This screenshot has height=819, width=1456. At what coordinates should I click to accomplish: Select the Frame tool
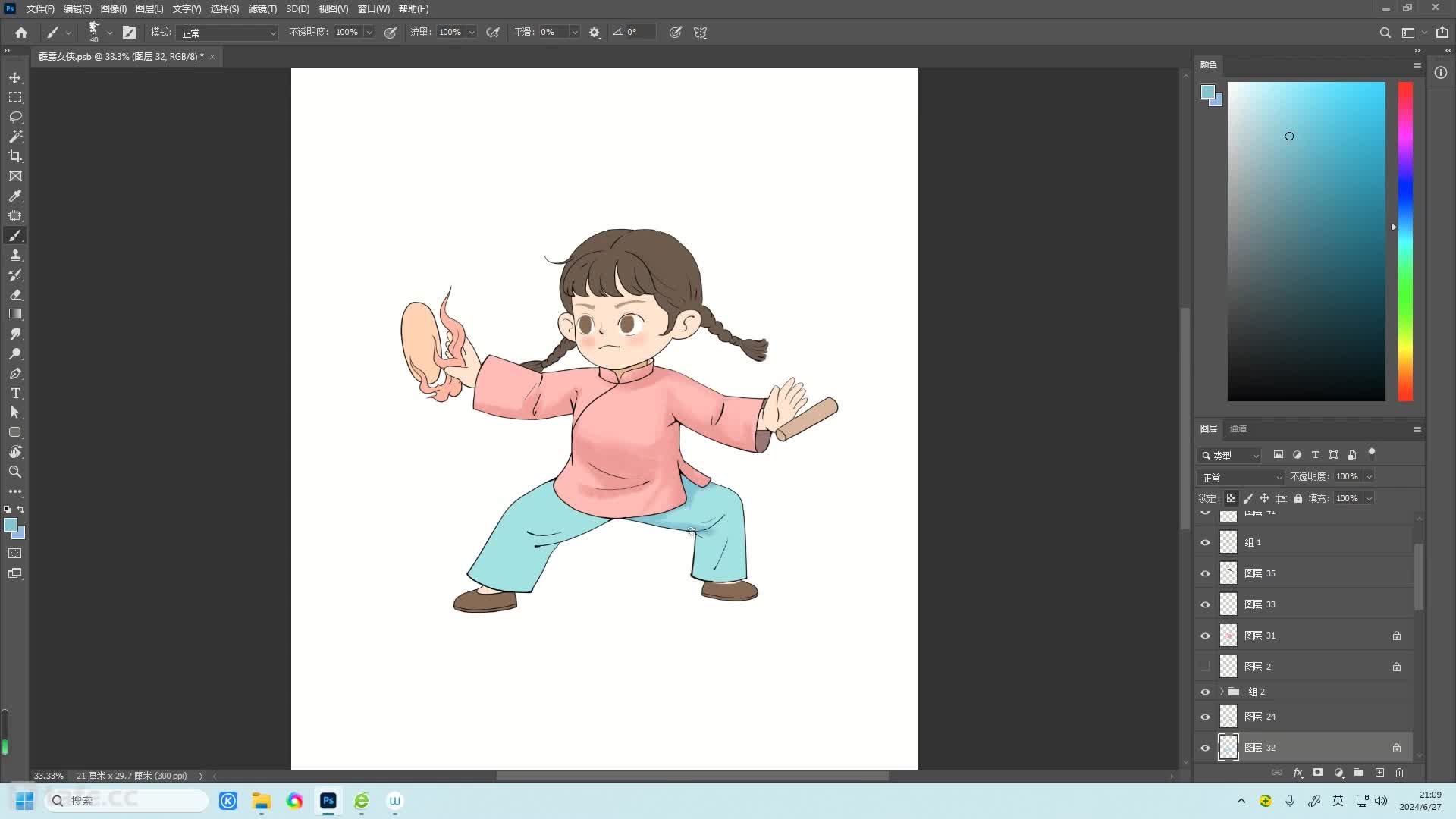click(x=15, y=176)
